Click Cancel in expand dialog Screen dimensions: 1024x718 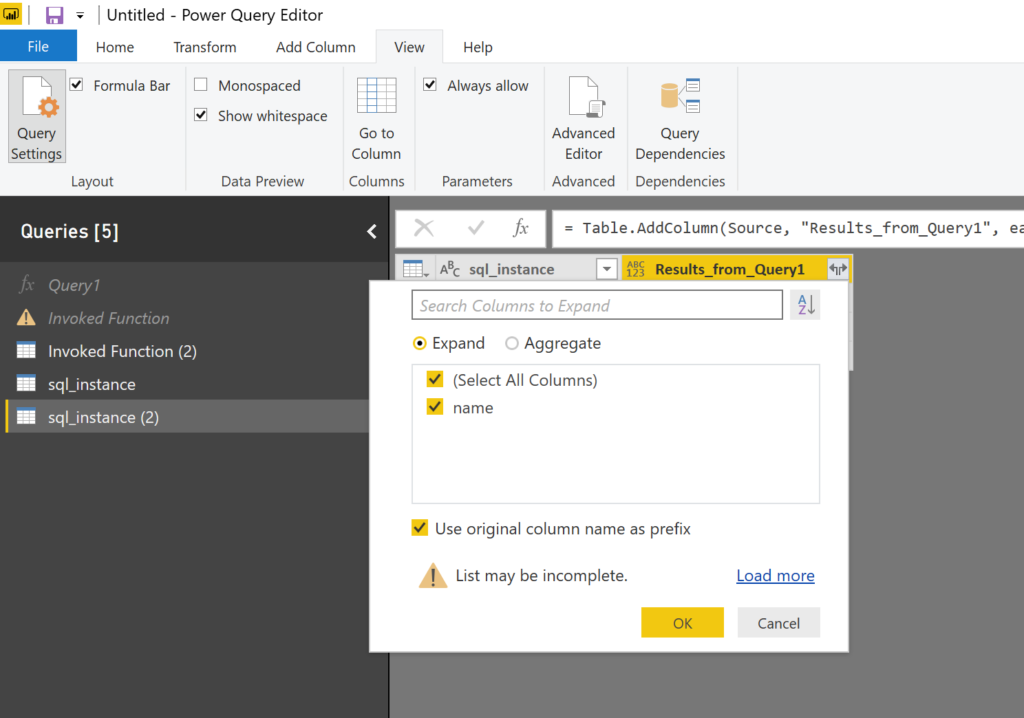778,623
